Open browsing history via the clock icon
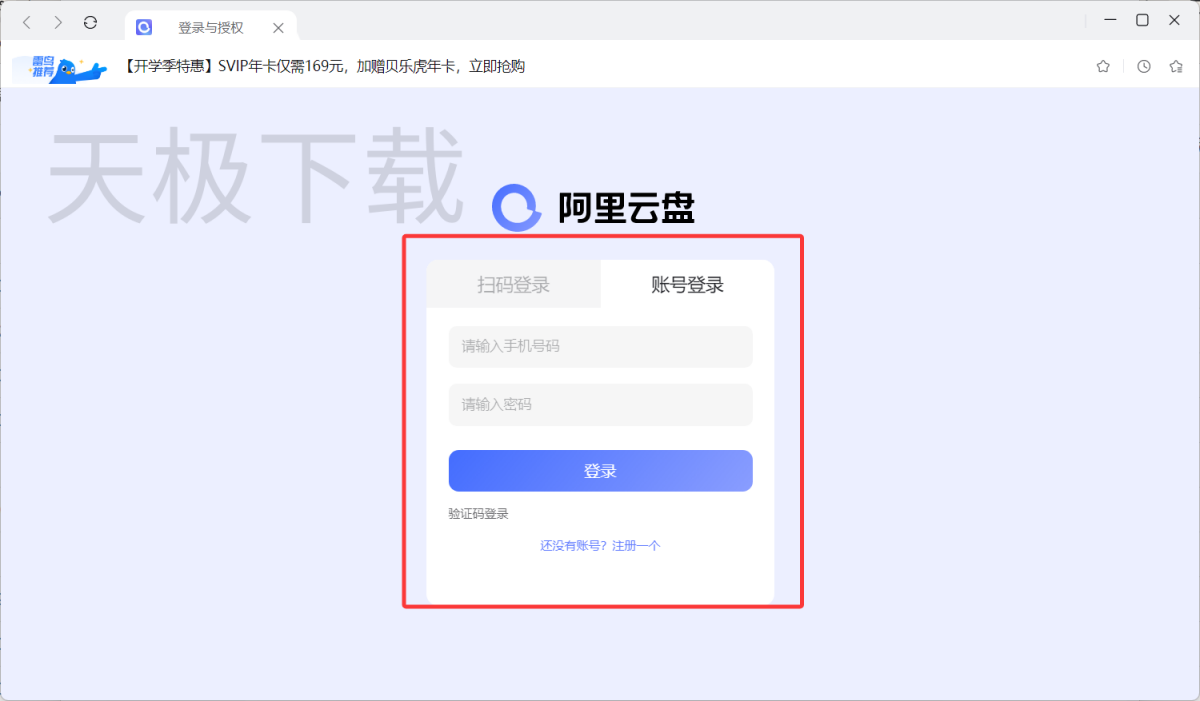The height and width of the screenshot is (701, 1200). coord(1144,66)
